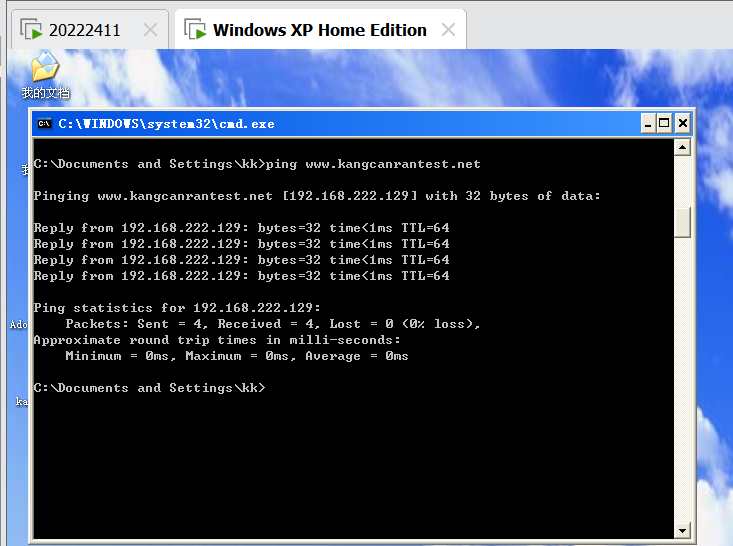Close the cmd.exe window
Image resolution: width=733 pixels, height=546 pixels.
tap(682, 123)
